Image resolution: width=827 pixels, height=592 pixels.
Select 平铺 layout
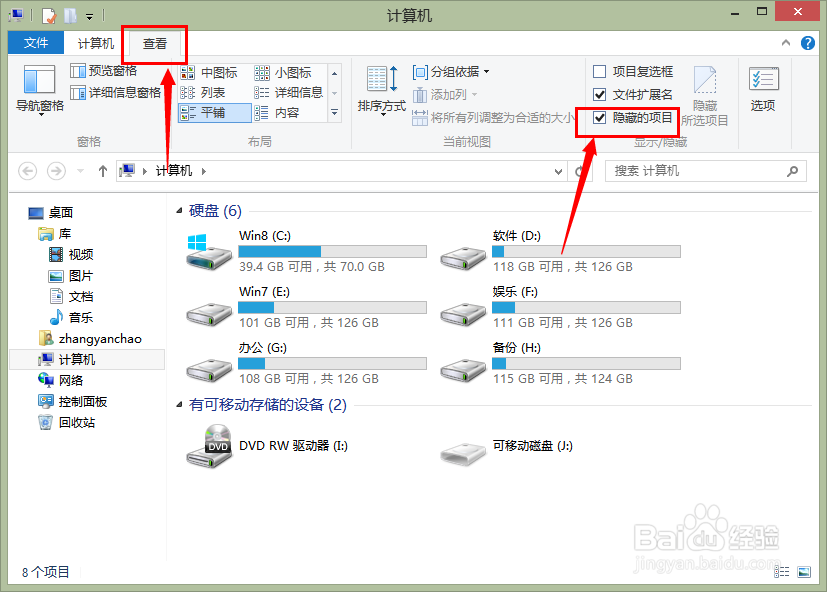point(214,112)
